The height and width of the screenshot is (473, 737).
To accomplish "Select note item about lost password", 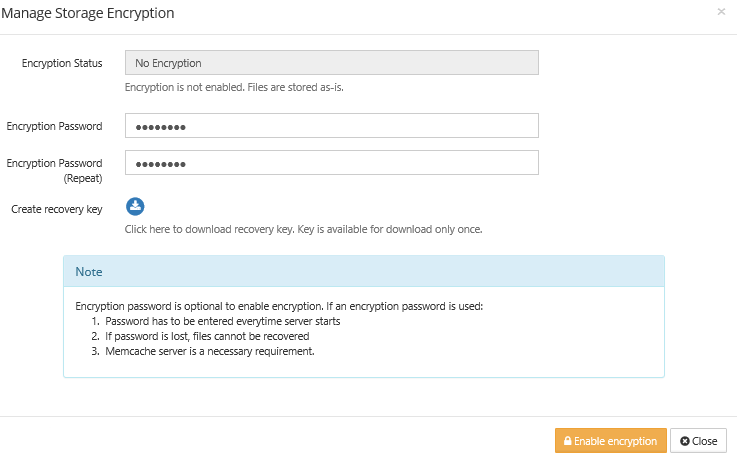I will pyautogui.click(x=207, y=336).
